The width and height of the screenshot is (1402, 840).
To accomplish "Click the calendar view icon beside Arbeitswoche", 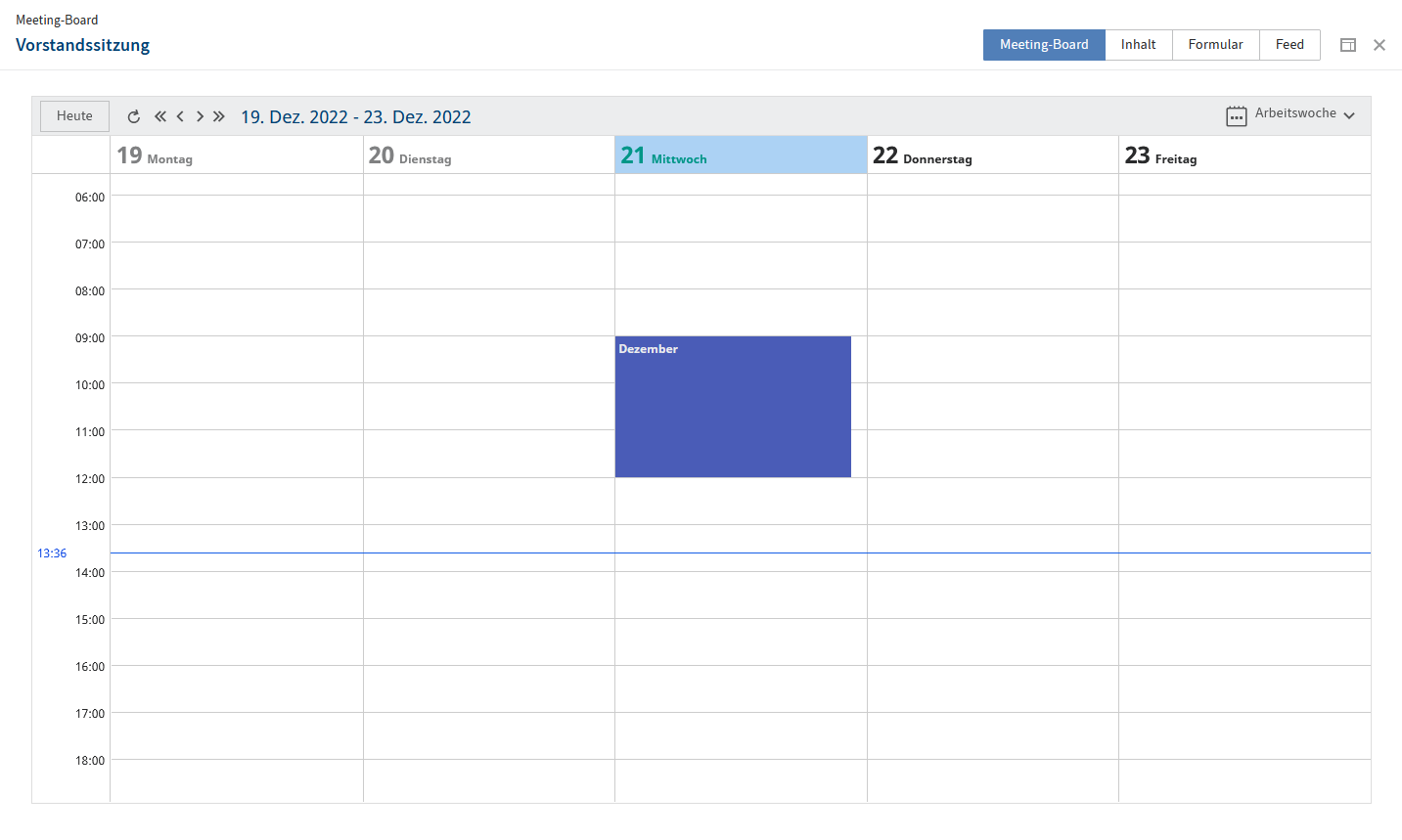I will tap(1237, 116).
